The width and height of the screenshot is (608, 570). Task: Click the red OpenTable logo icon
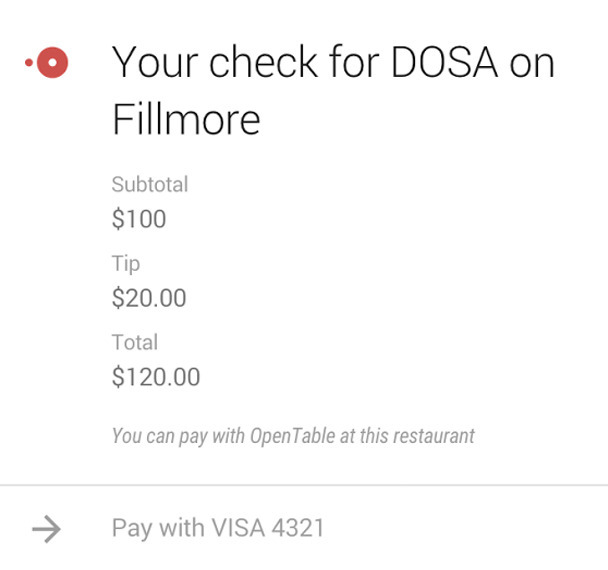click(x=47, y=64)
